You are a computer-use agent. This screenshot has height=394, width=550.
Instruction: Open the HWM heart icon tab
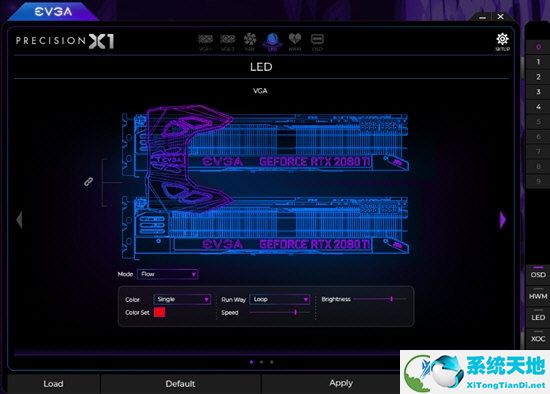point(295,42)
